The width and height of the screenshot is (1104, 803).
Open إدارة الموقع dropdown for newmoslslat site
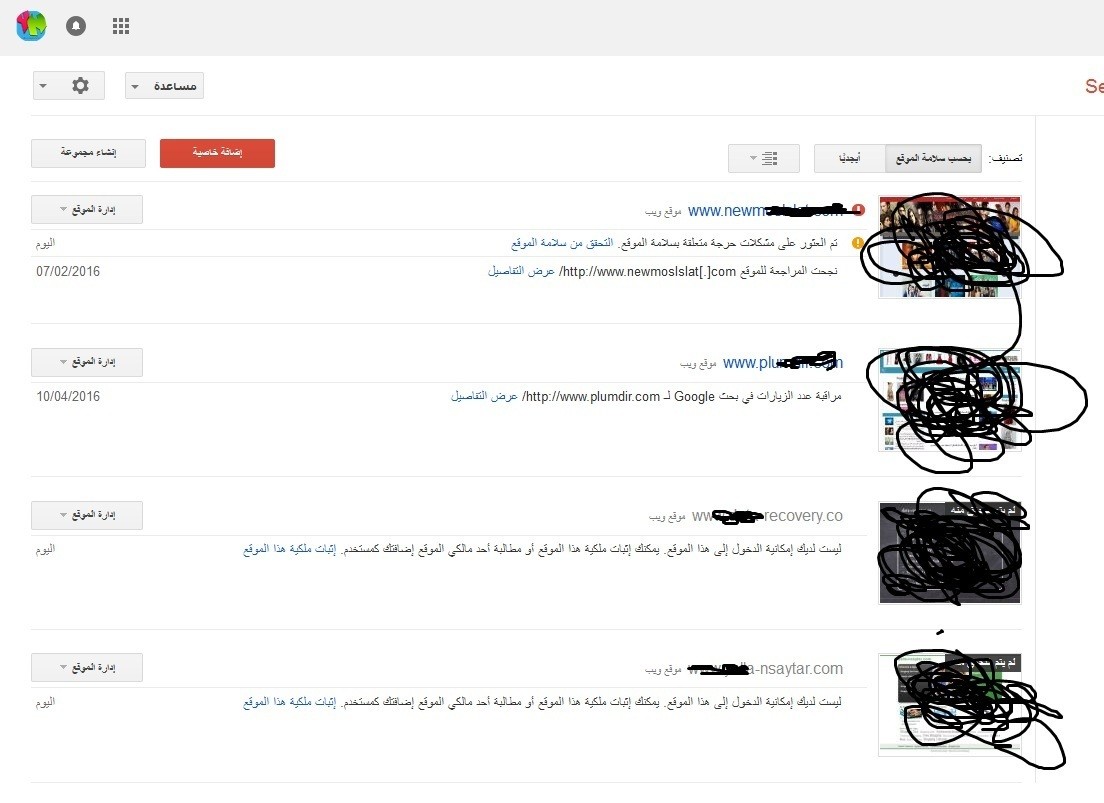(87, 210)
